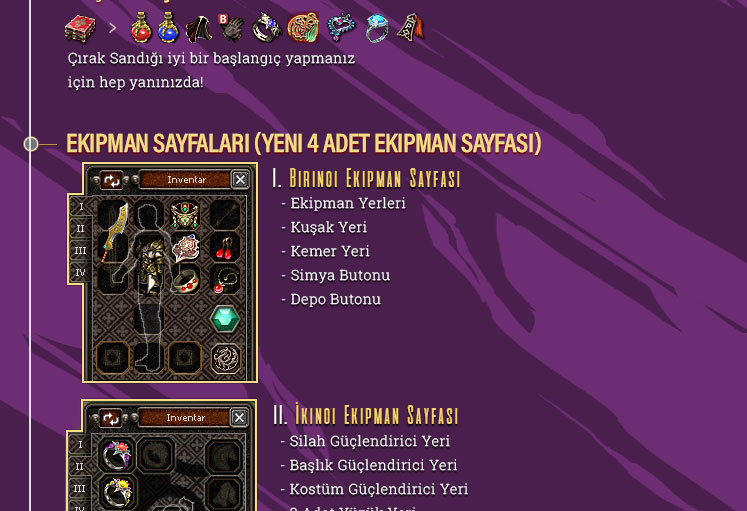
Task: Click the golden armor equipment slot
Action: 150,264
